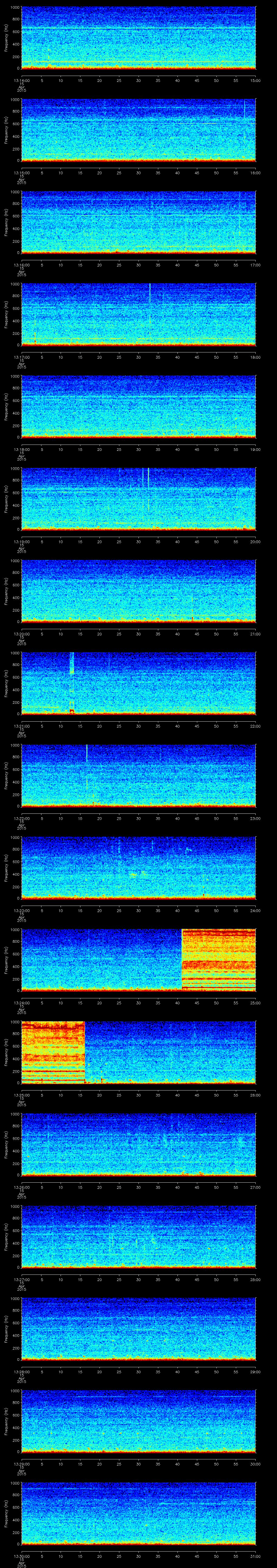The width and height of the screenshot is (277, 1568).
Task: Select the loud broadband burst in 13:24:00 spectrogram
Action: (x=219, y=959)
